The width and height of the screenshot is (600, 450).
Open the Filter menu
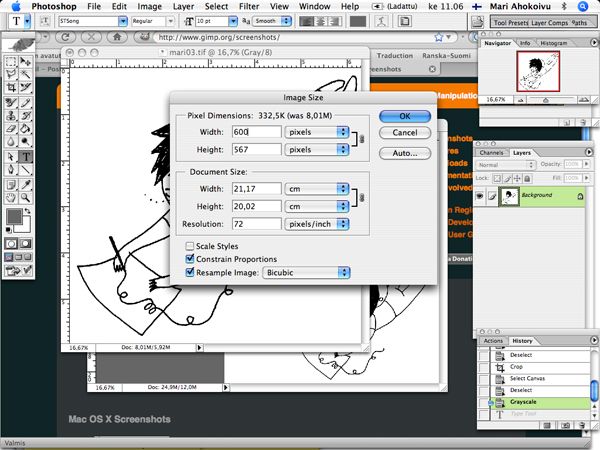249,7
